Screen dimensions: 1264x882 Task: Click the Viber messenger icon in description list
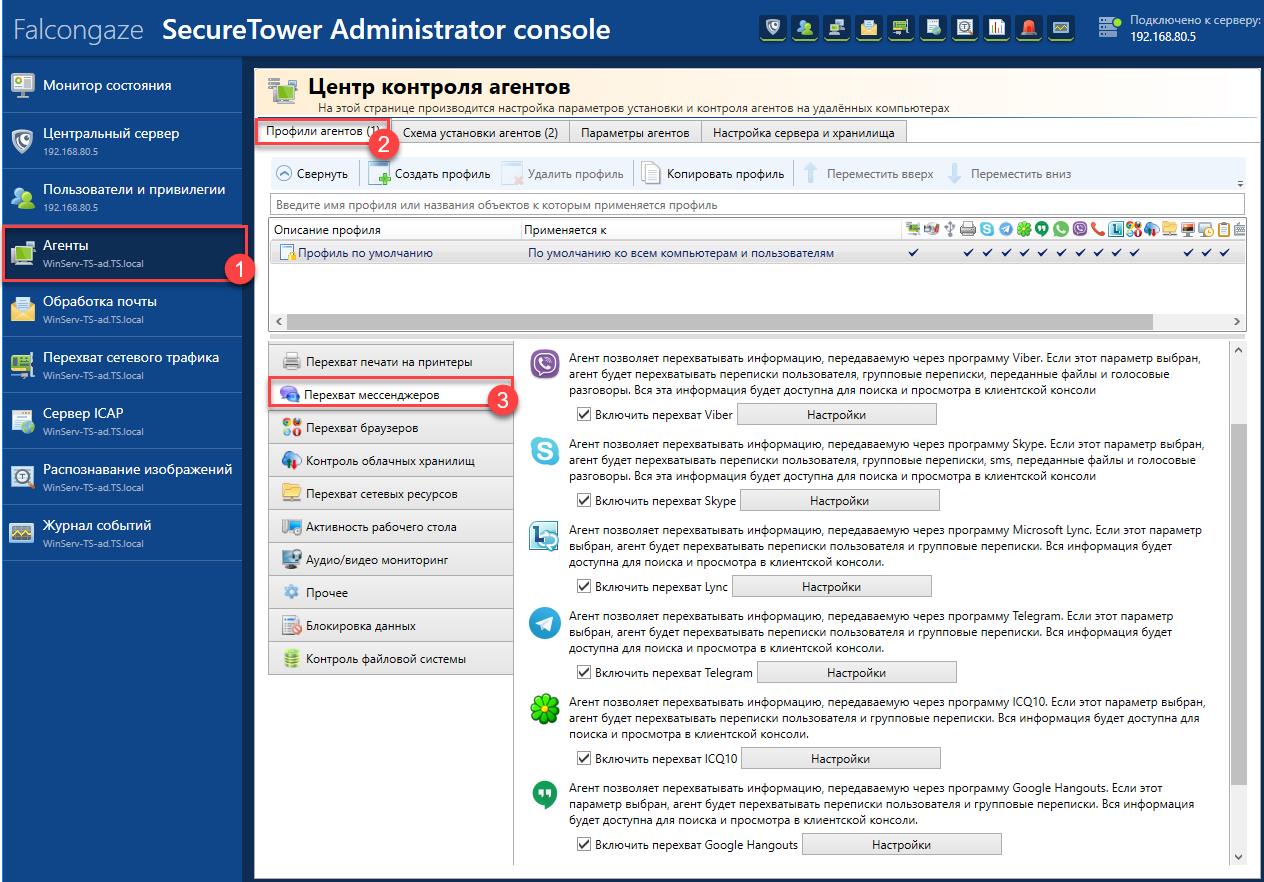(x=544, y=365)
